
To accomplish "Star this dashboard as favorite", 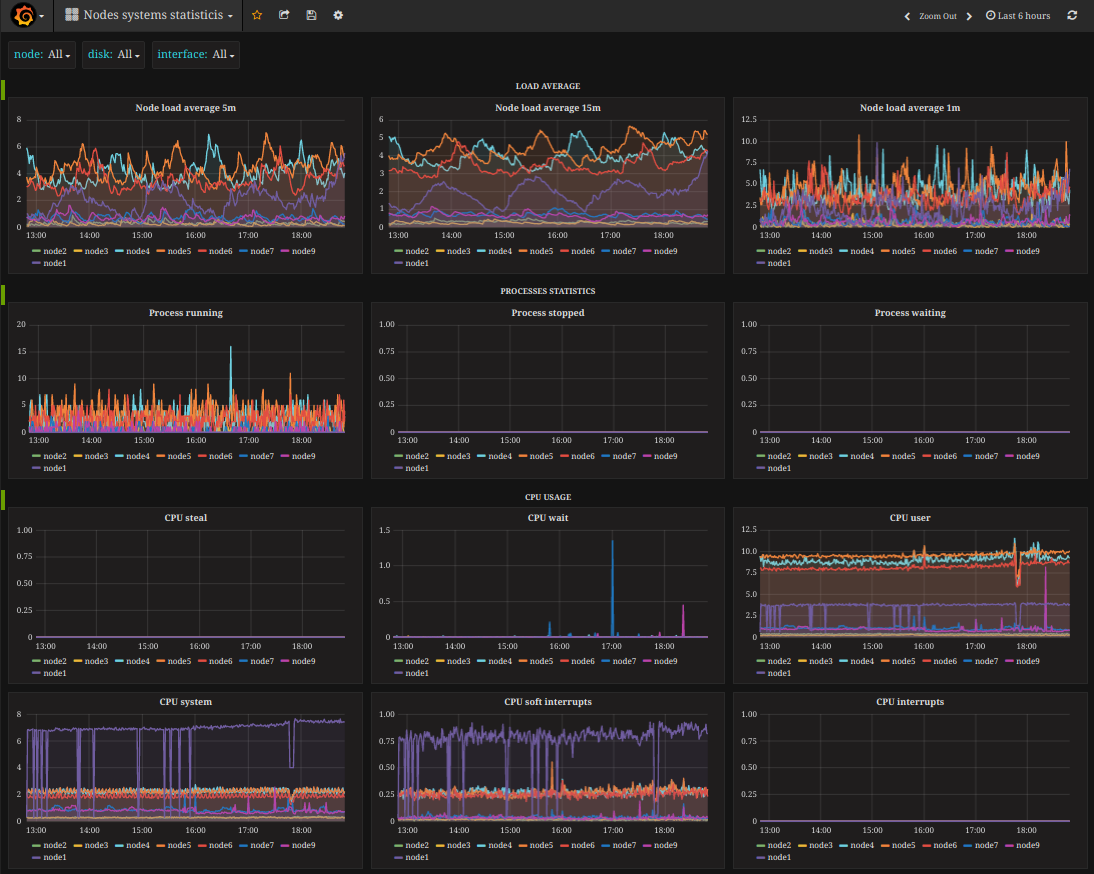I will (x=257, y=15).
